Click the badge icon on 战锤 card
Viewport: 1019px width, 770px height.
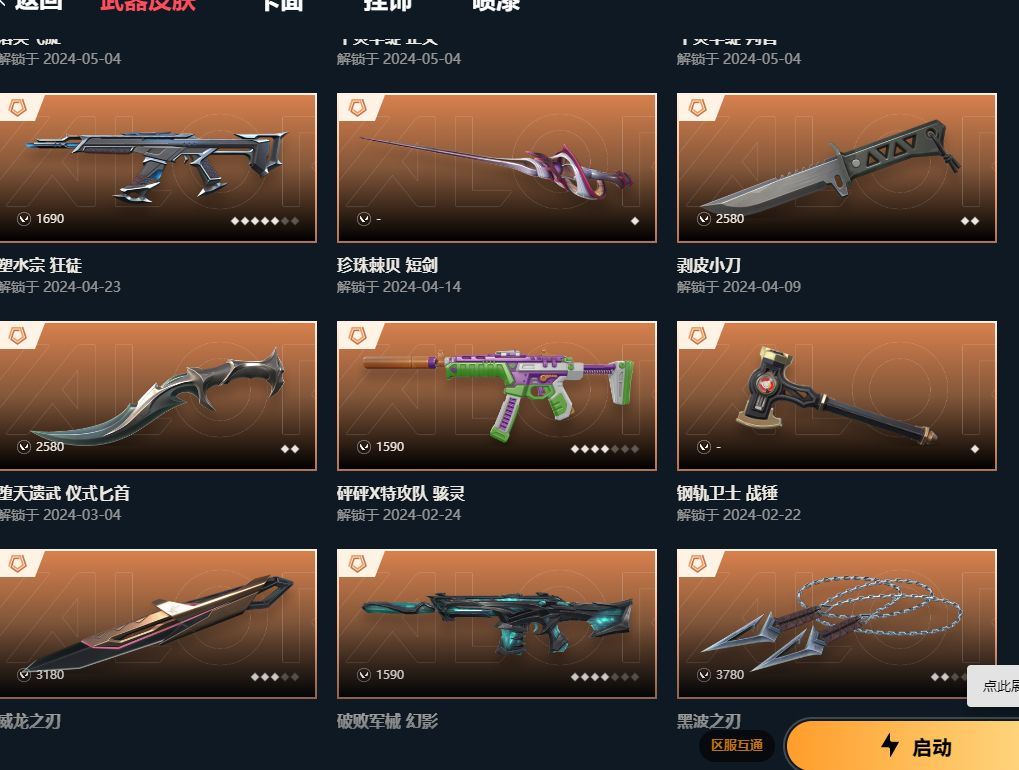tap(697, 336)
